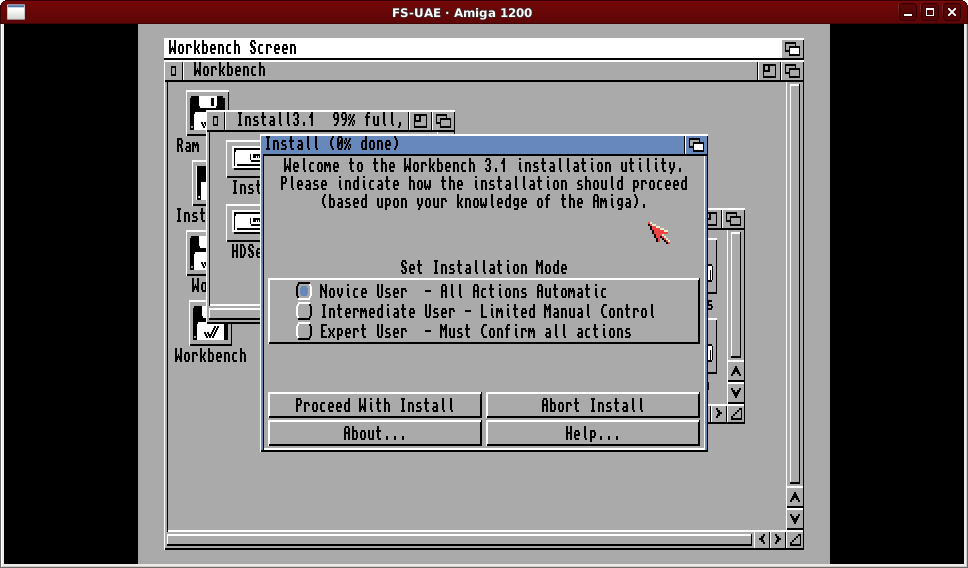Click the Workbench Screen title bar
Viewport: 968px width, 568px height.
[472, 48]
